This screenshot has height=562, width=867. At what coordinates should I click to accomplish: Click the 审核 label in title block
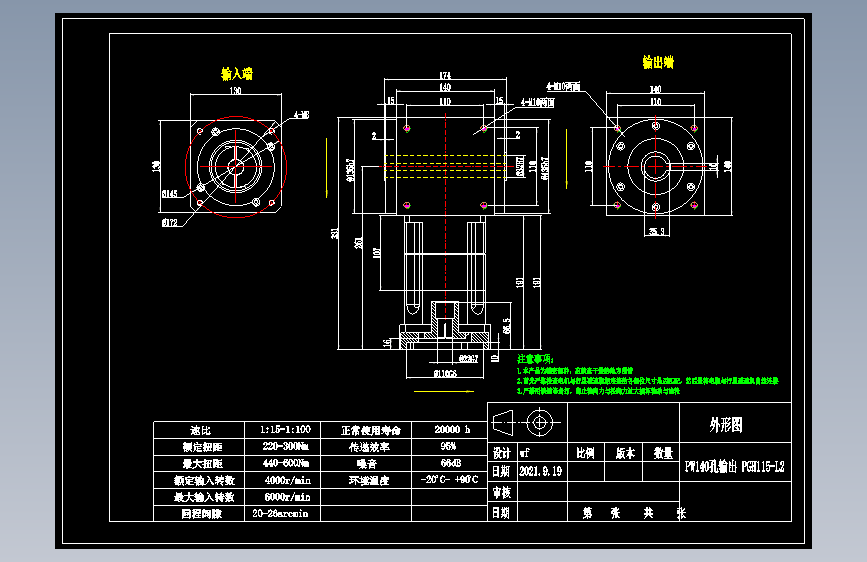point(502,492)
